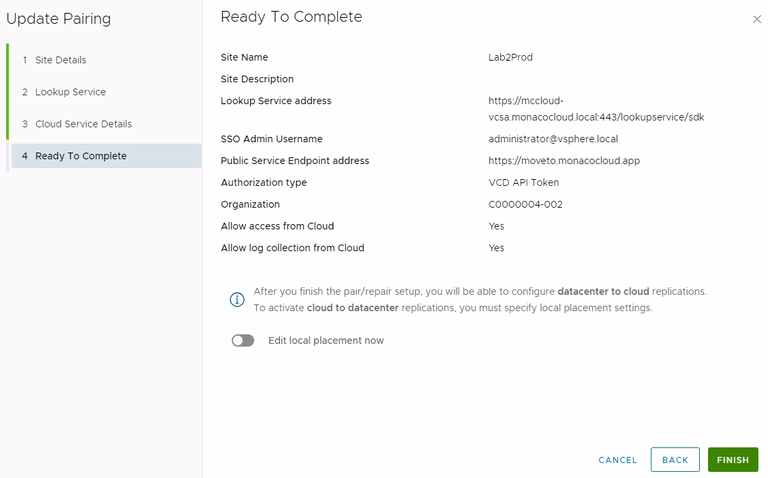The image size is (768, 478).
Task: Click the information icon beside the note
Action: [237, 299]
